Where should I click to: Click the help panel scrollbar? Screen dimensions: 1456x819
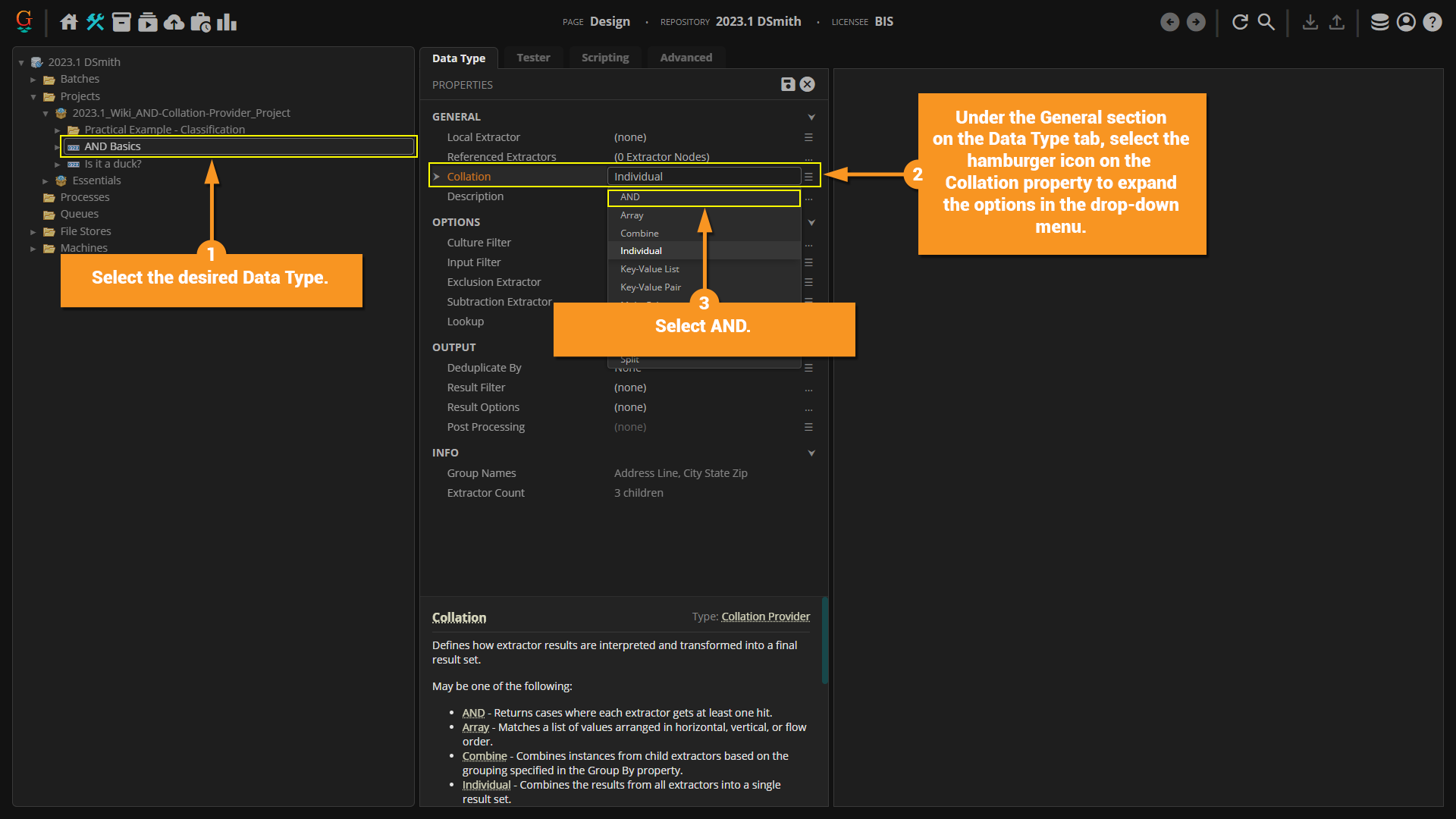pos(824,641)
